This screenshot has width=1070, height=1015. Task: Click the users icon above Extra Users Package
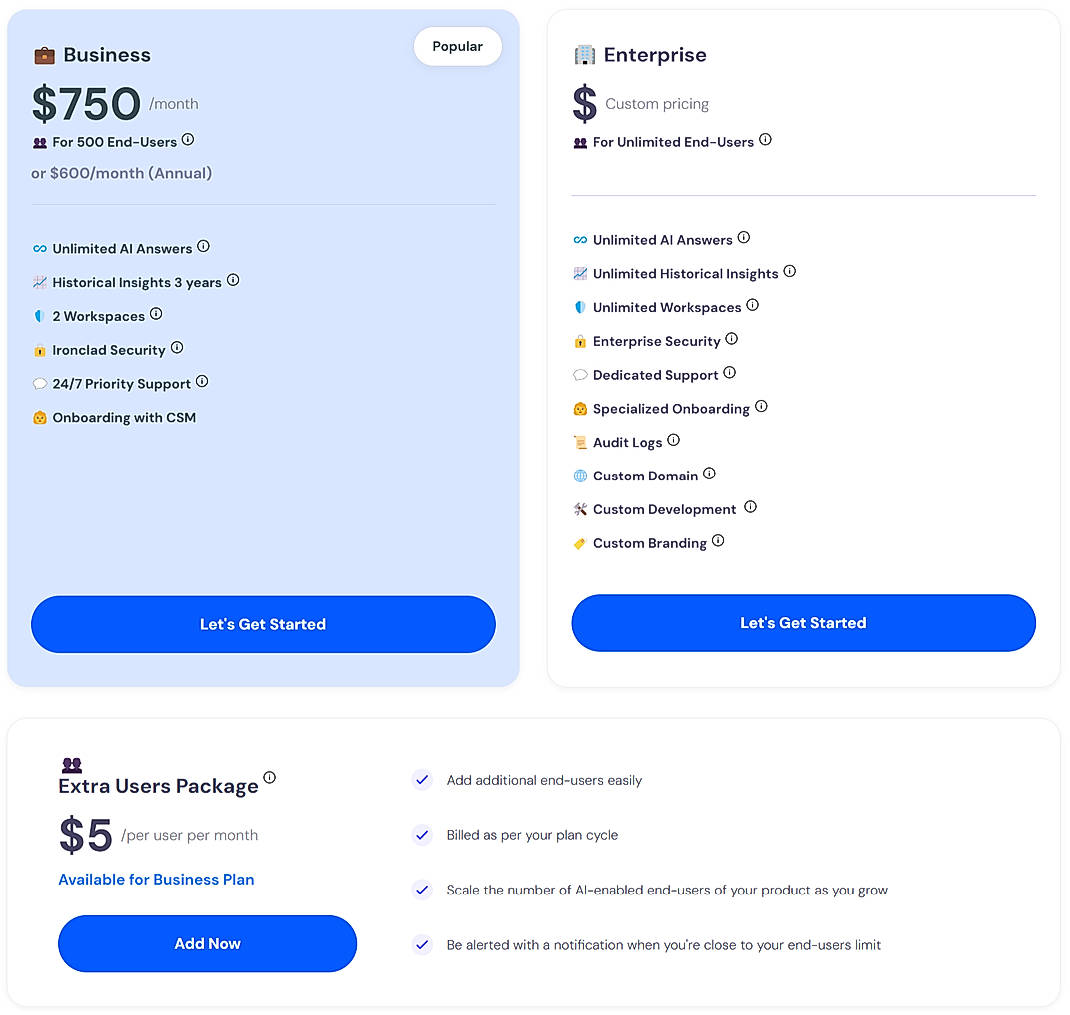(x=71, y=764)
